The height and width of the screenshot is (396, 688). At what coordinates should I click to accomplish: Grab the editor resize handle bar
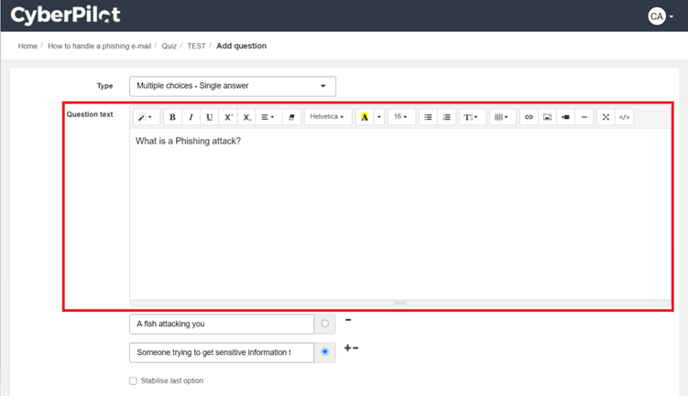pos(400,303)
